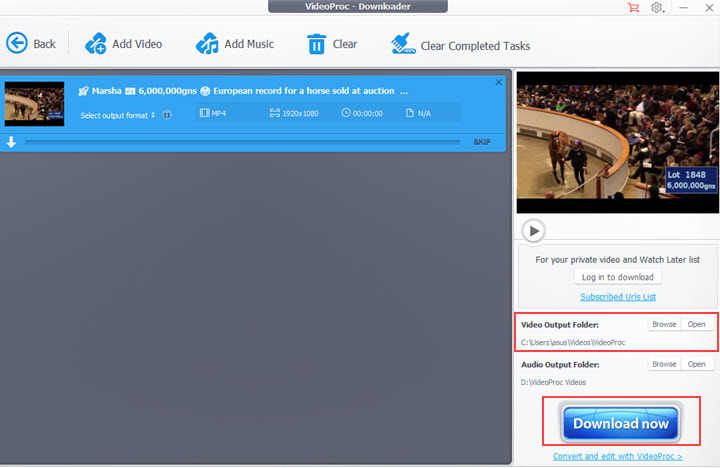Click the Add Music note icon
This screenshot has height=468, width=720.
point(207,44)
